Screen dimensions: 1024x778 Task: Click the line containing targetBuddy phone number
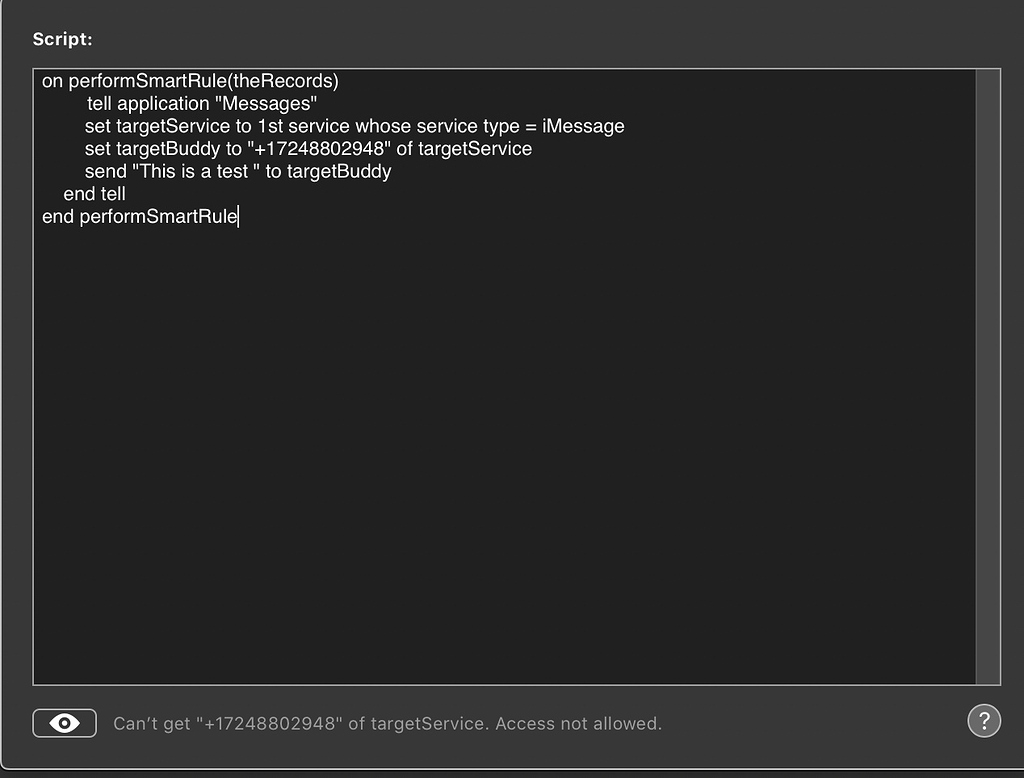(308, 148)
